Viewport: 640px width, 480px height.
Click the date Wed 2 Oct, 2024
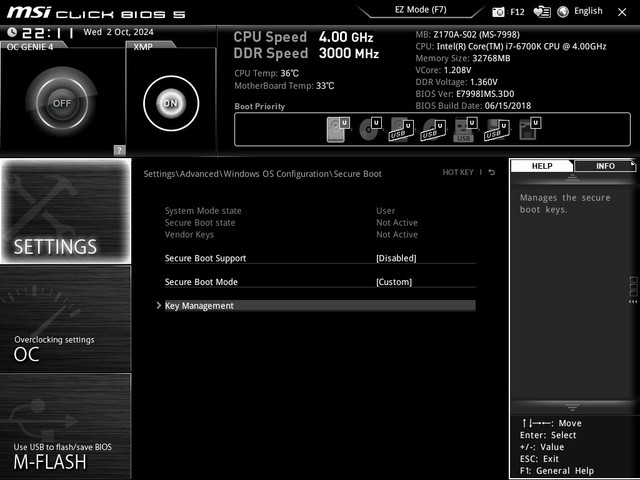(118, 32)
